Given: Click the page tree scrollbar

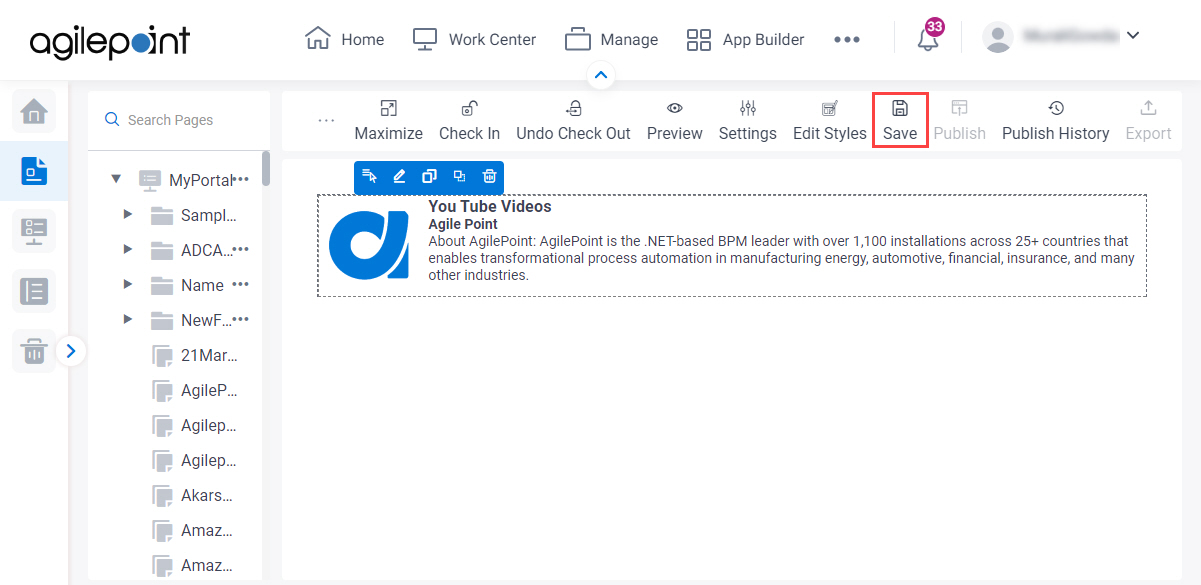Looking at the screenshot, I should pos(266,168).
